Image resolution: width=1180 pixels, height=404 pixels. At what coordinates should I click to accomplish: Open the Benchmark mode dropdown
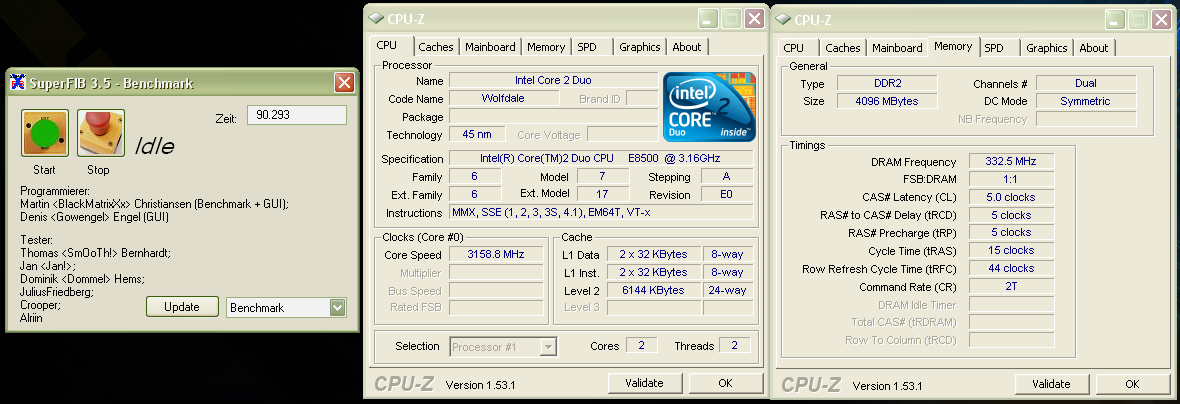(338, 308)
